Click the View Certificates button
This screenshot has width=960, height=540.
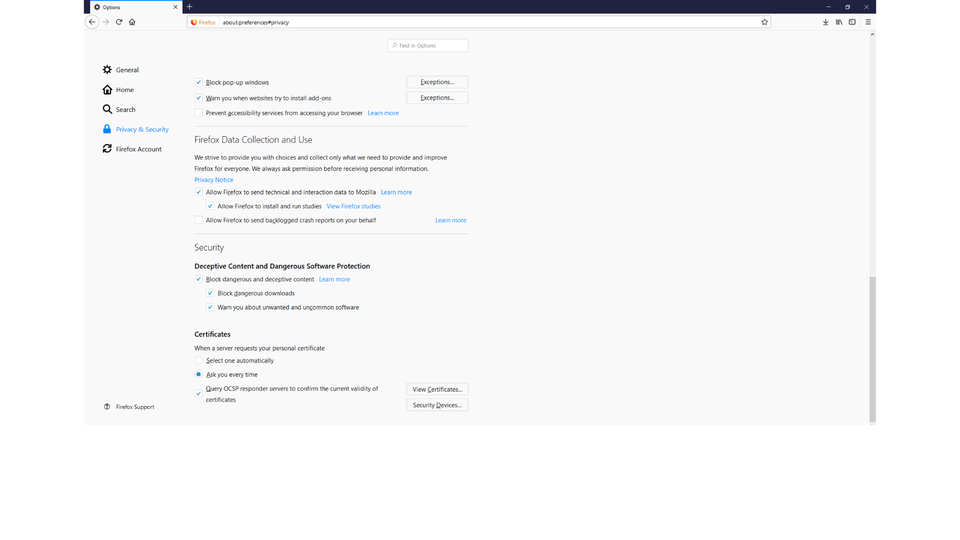coord(437,389)
